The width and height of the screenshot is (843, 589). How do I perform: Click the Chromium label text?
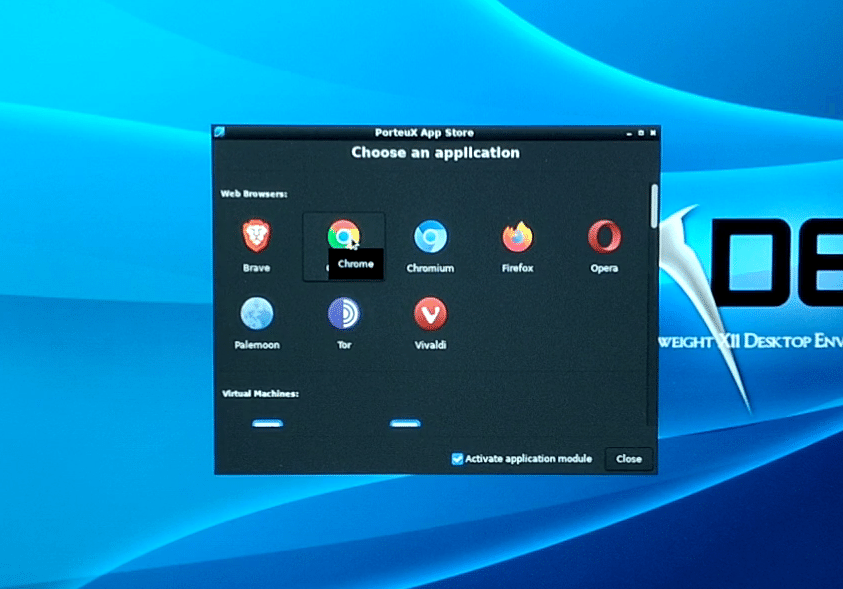coord(430,268)
